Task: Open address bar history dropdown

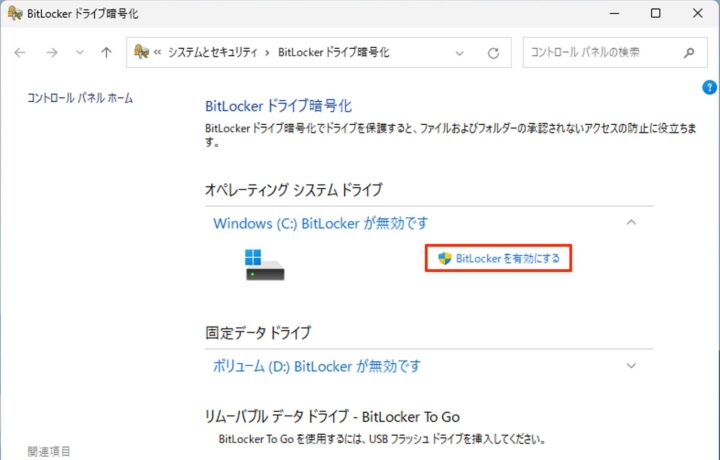Action: pos(459,53)
